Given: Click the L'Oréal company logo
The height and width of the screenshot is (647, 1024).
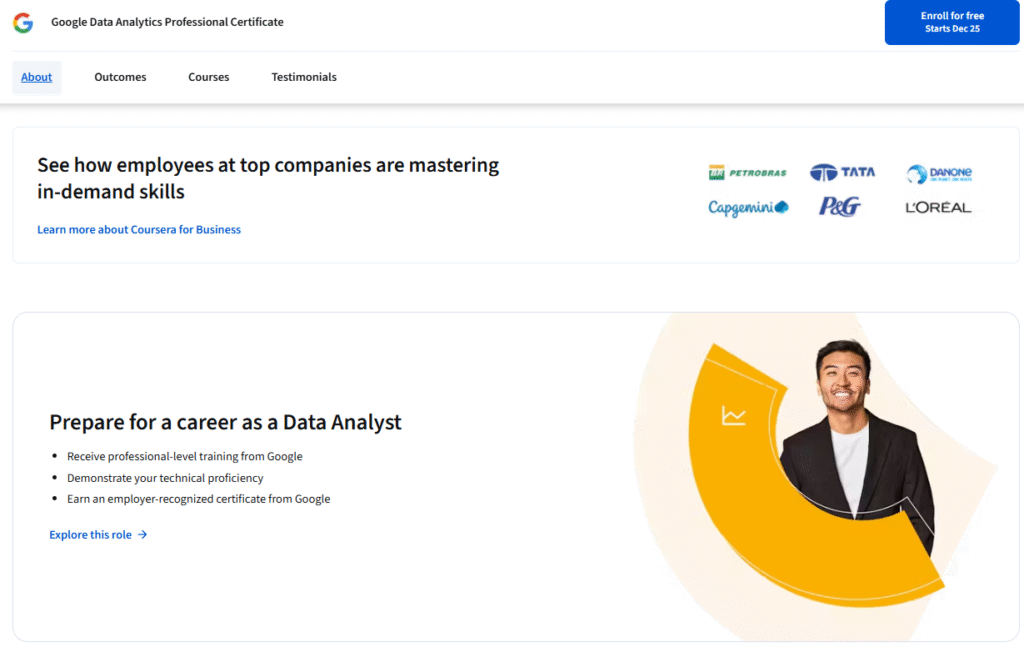Looking at the screenshot, I should [x=937, y=207].
